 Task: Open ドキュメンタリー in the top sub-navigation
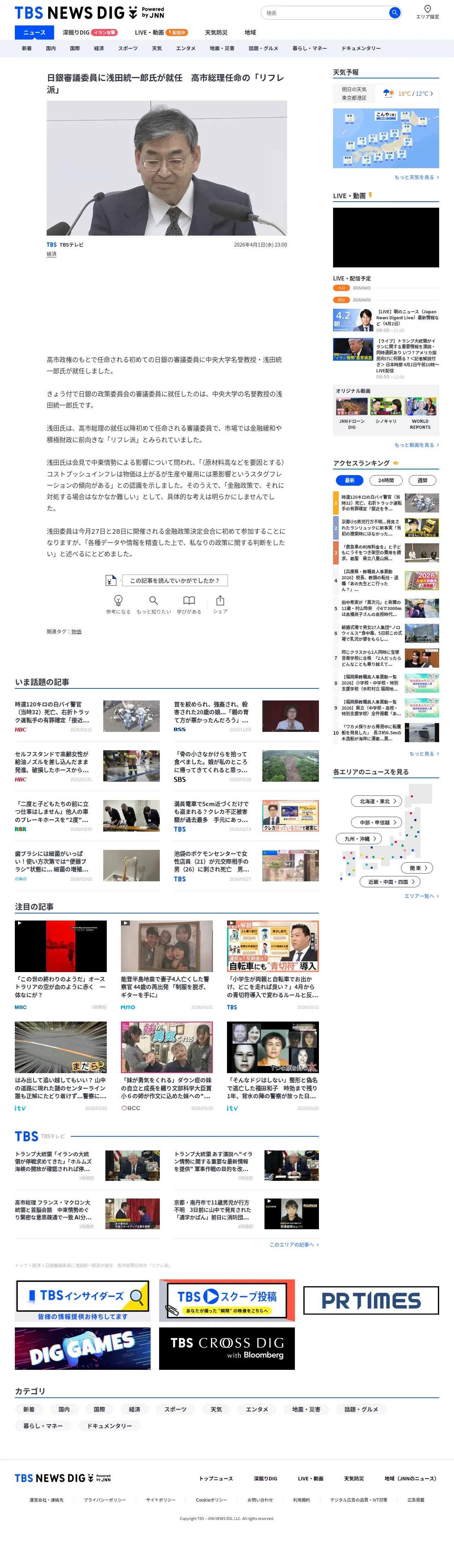(x=361, y=48)
